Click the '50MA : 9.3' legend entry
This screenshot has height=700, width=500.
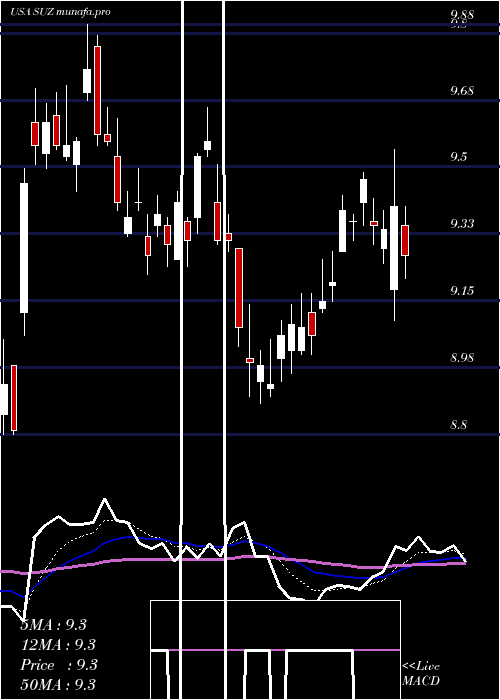[58, 684]
